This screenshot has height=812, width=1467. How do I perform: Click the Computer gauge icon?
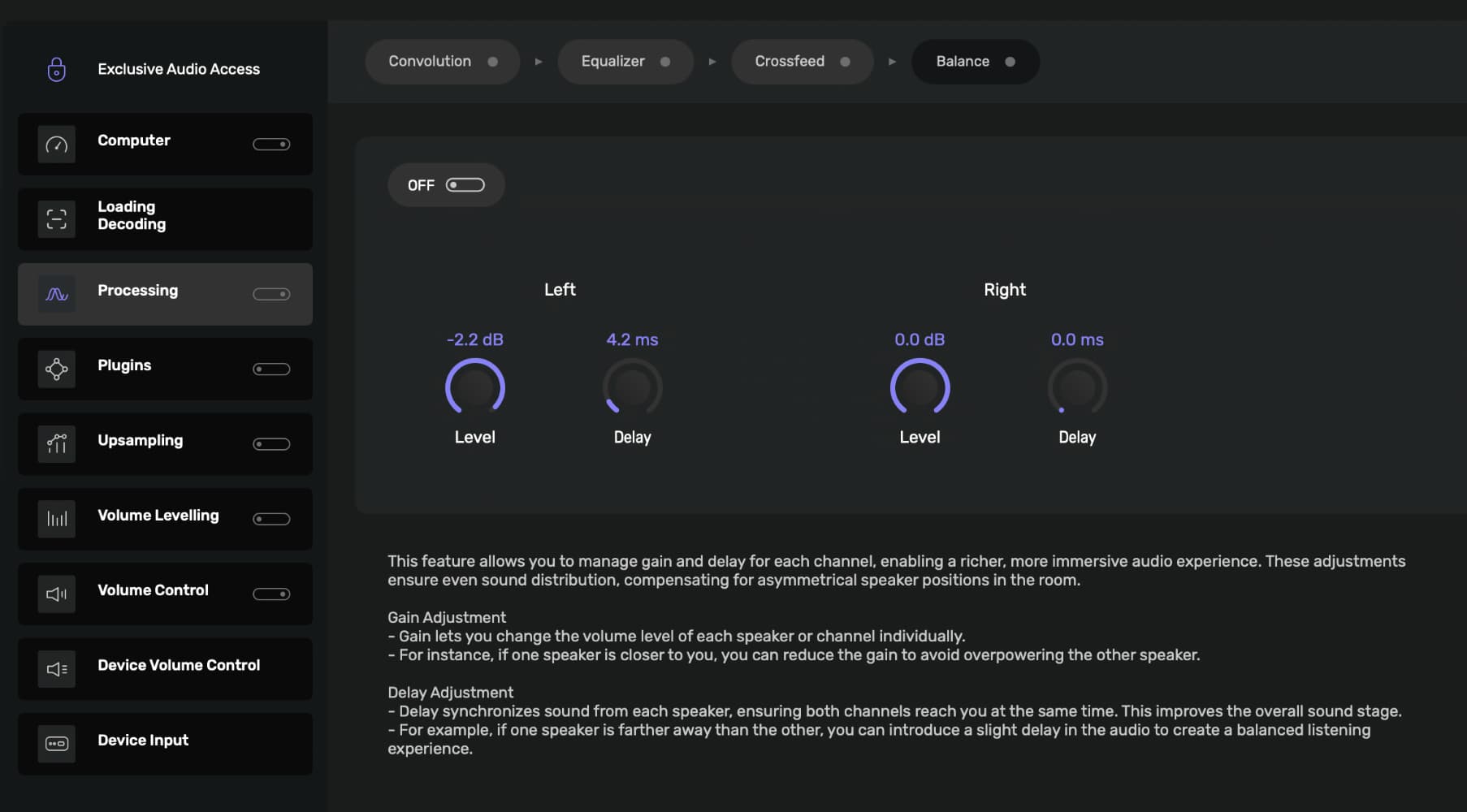point(56,145)
